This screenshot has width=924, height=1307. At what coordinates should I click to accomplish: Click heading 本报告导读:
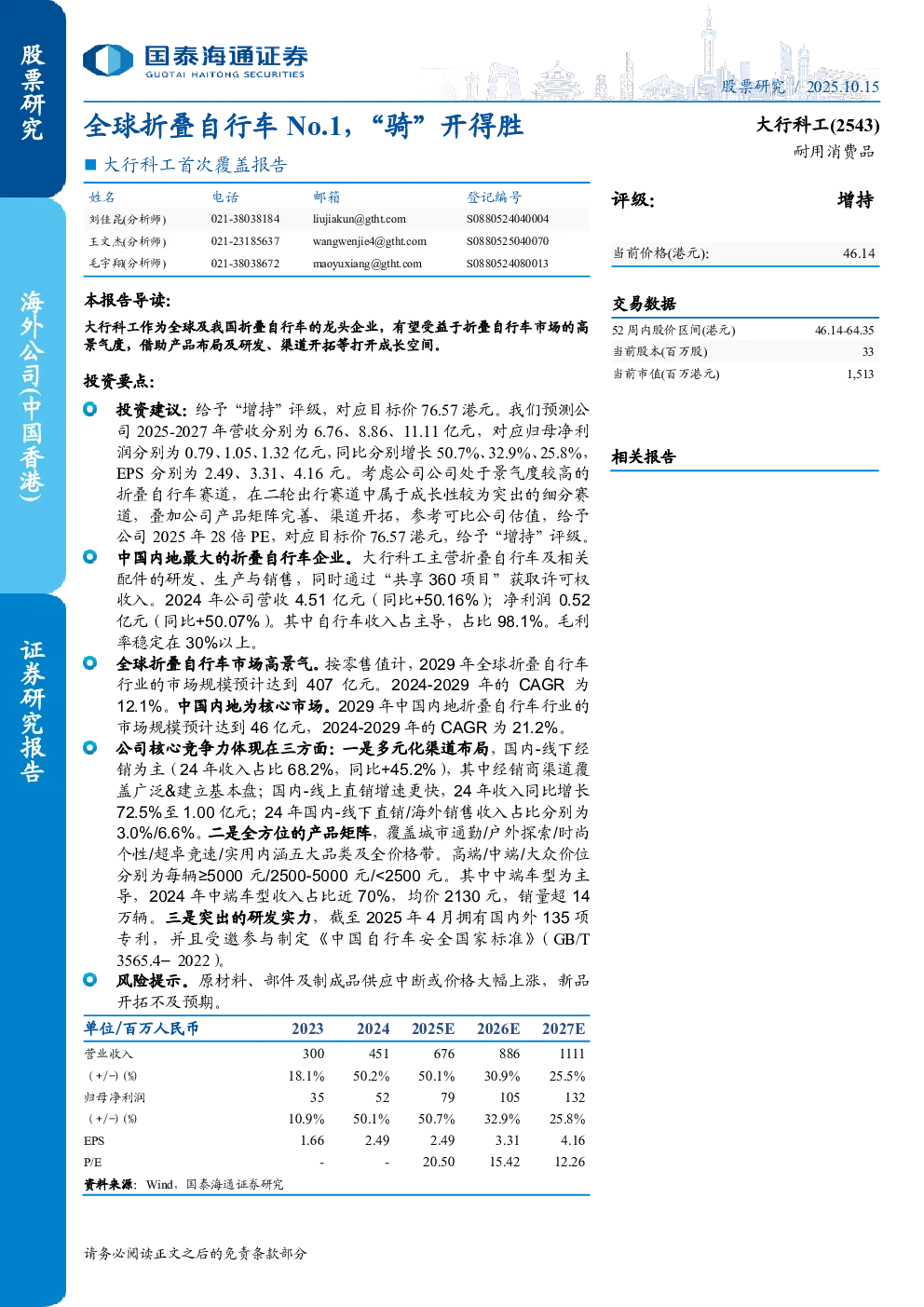(128, 300)
